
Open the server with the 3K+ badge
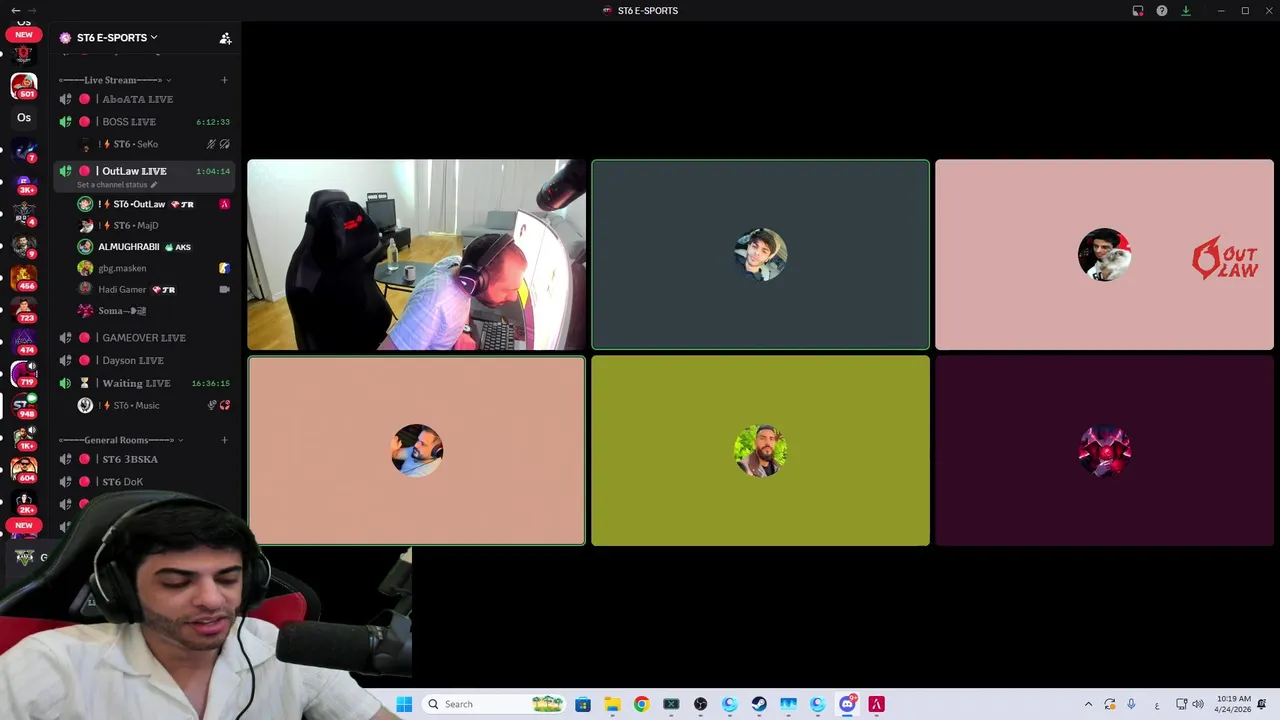[x=24, y=182]
